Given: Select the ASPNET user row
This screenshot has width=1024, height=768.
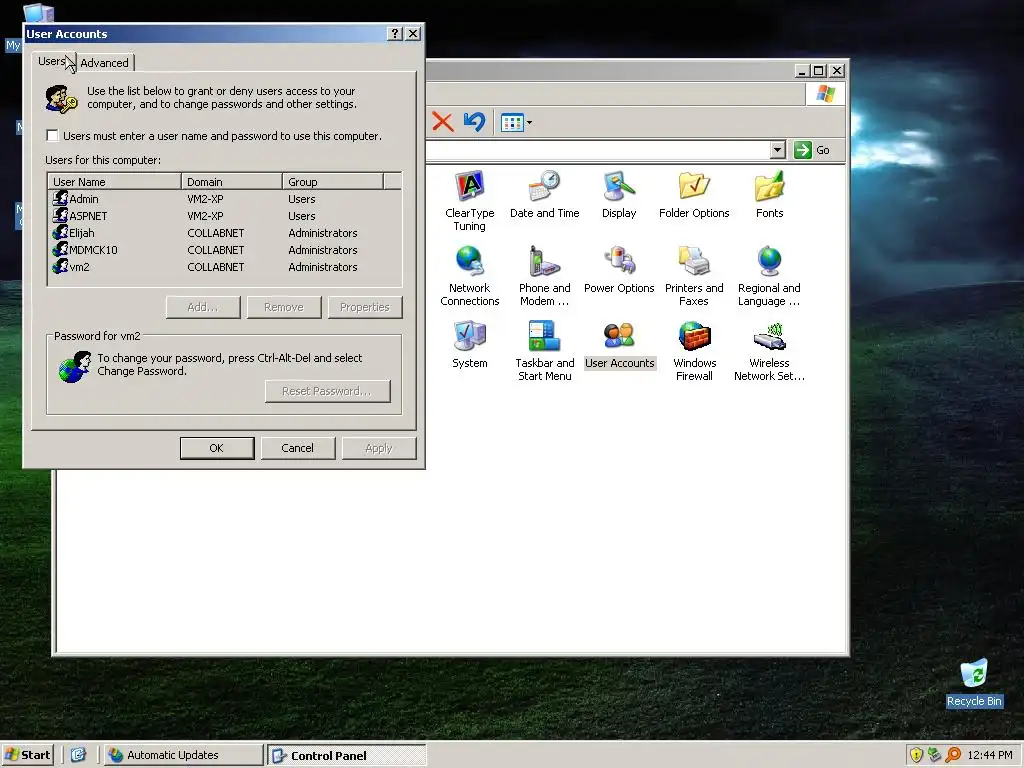Looking at the screenshot, I should pyautogui.click(x=225, y=216).
